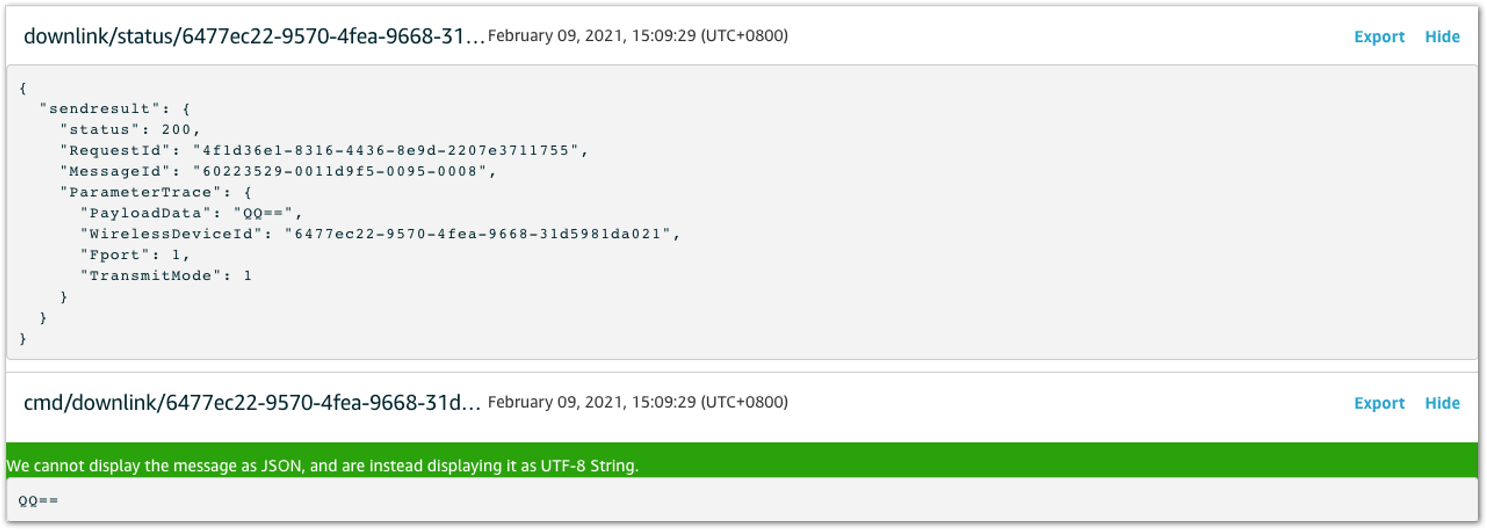Click the RequestId value in the JSON

tap(386, 150)
